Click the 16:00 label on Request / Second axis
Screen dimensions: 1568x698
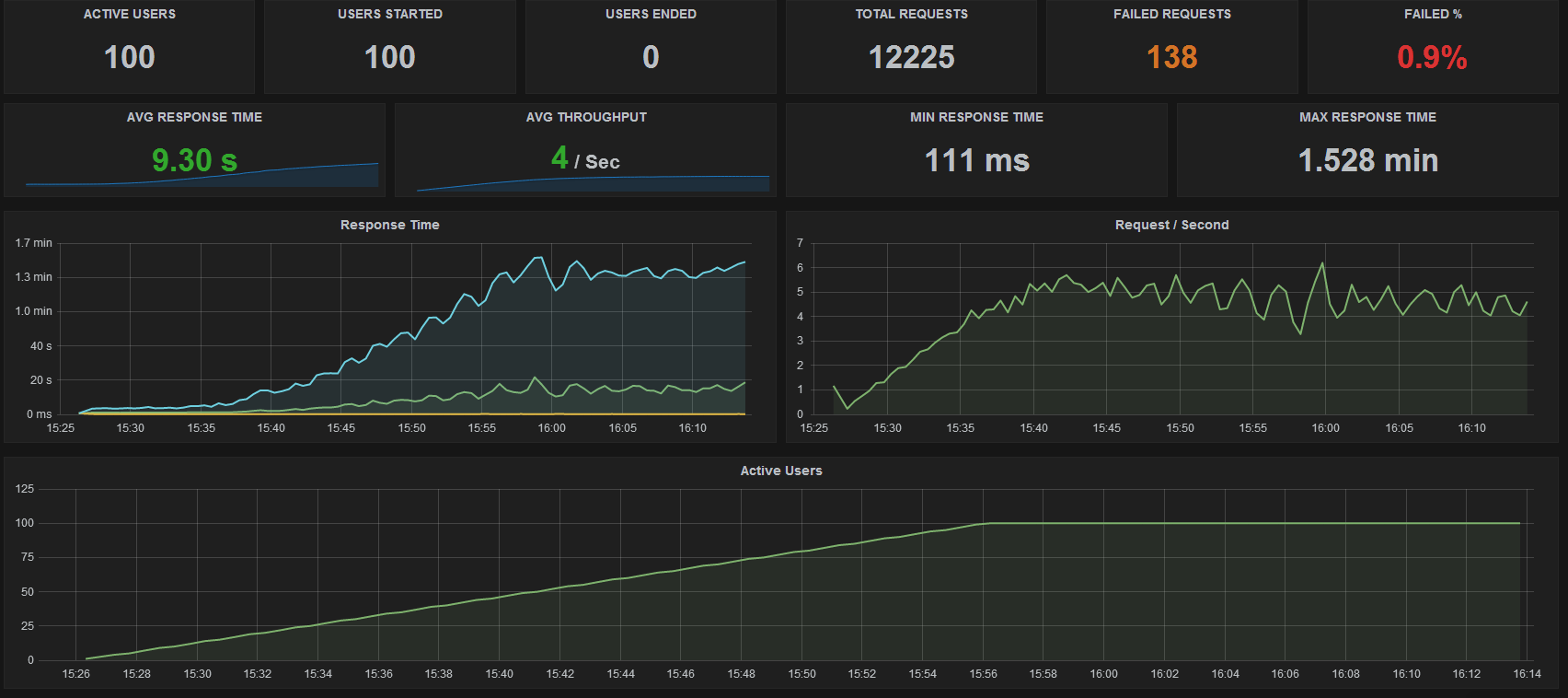coord(1325,428)
